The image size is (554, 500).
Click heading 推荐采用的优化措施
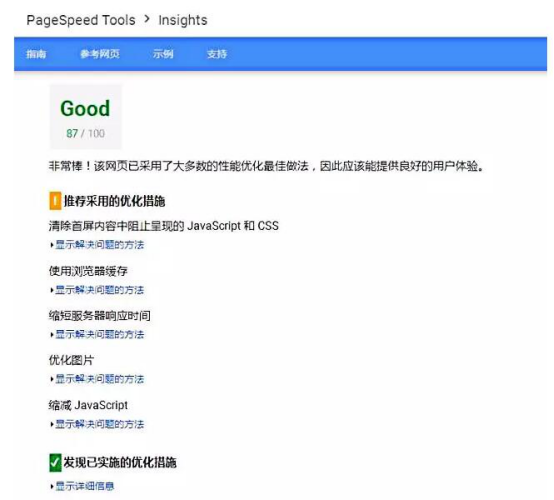coord(114,201)
